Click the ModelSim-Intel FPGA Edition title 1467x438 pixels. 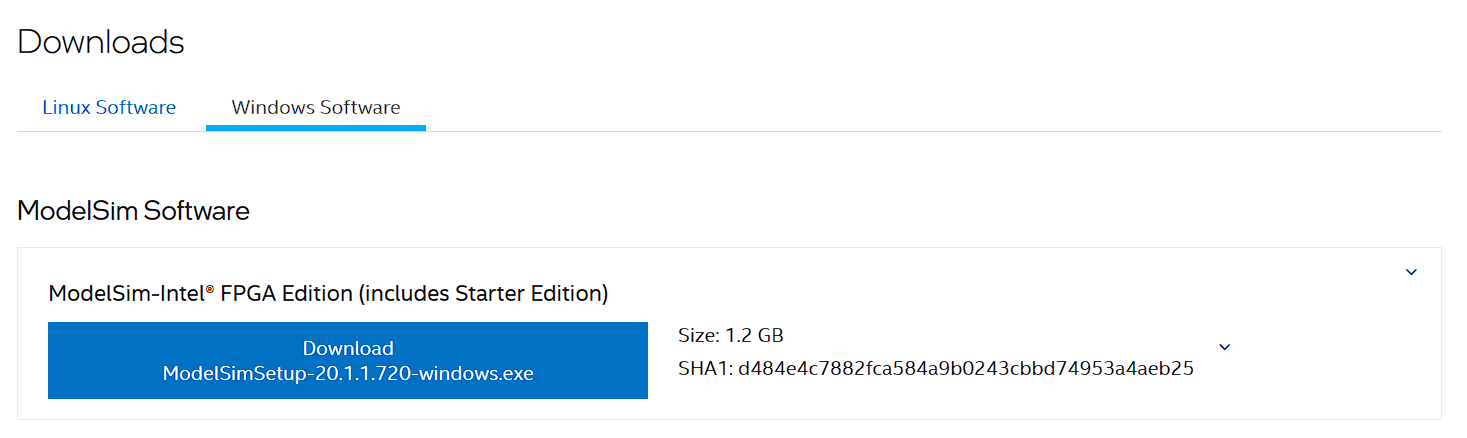pos(328,294)
